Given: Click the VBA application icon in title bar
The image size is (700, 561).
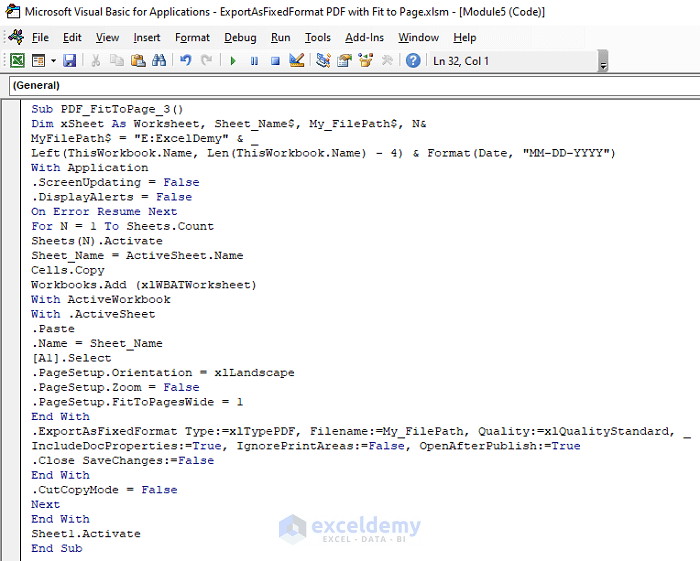Looking at the screenshot, I should point(13,11).
